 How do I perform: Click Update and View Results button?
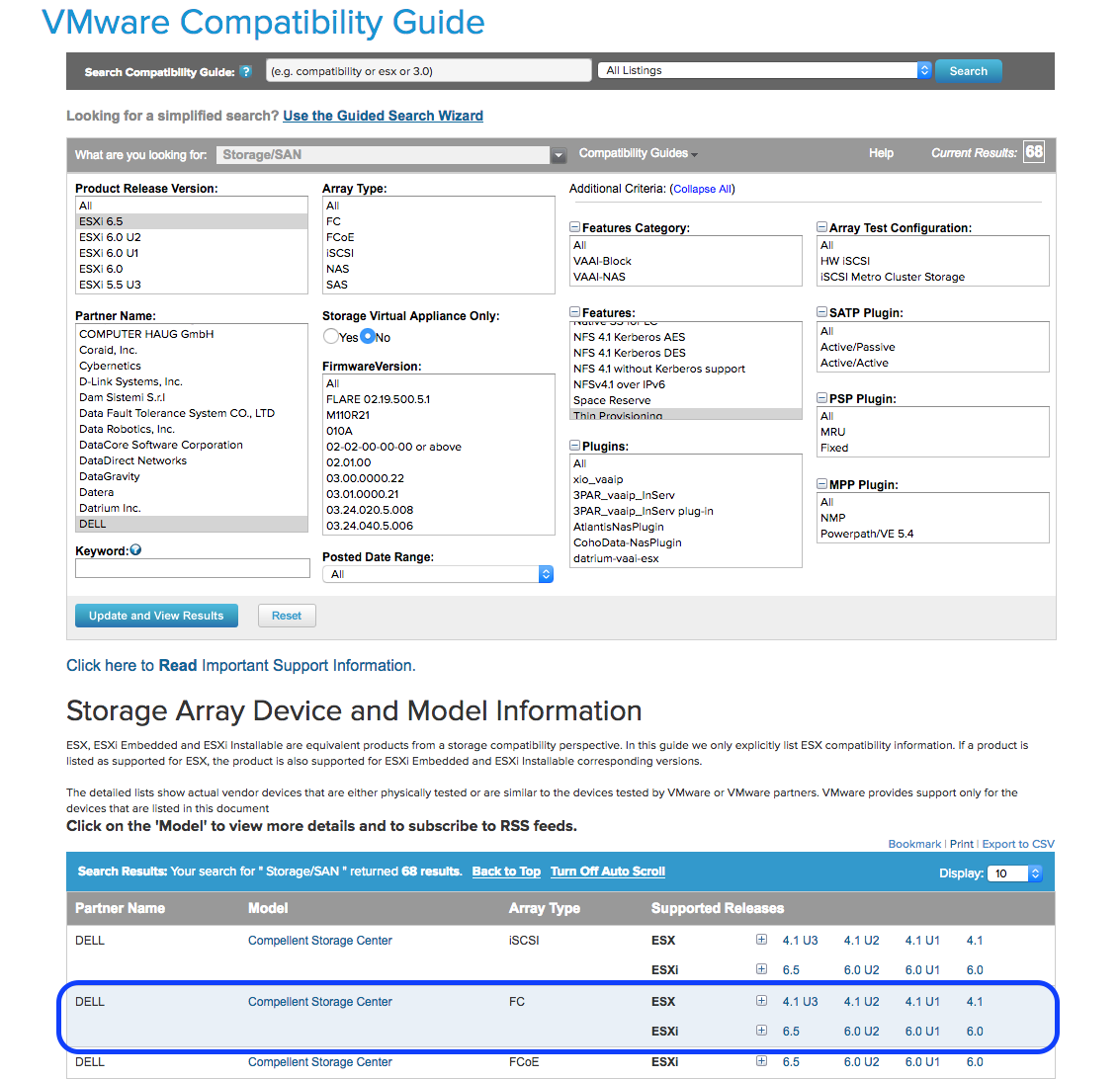click(x=156, y=616)
